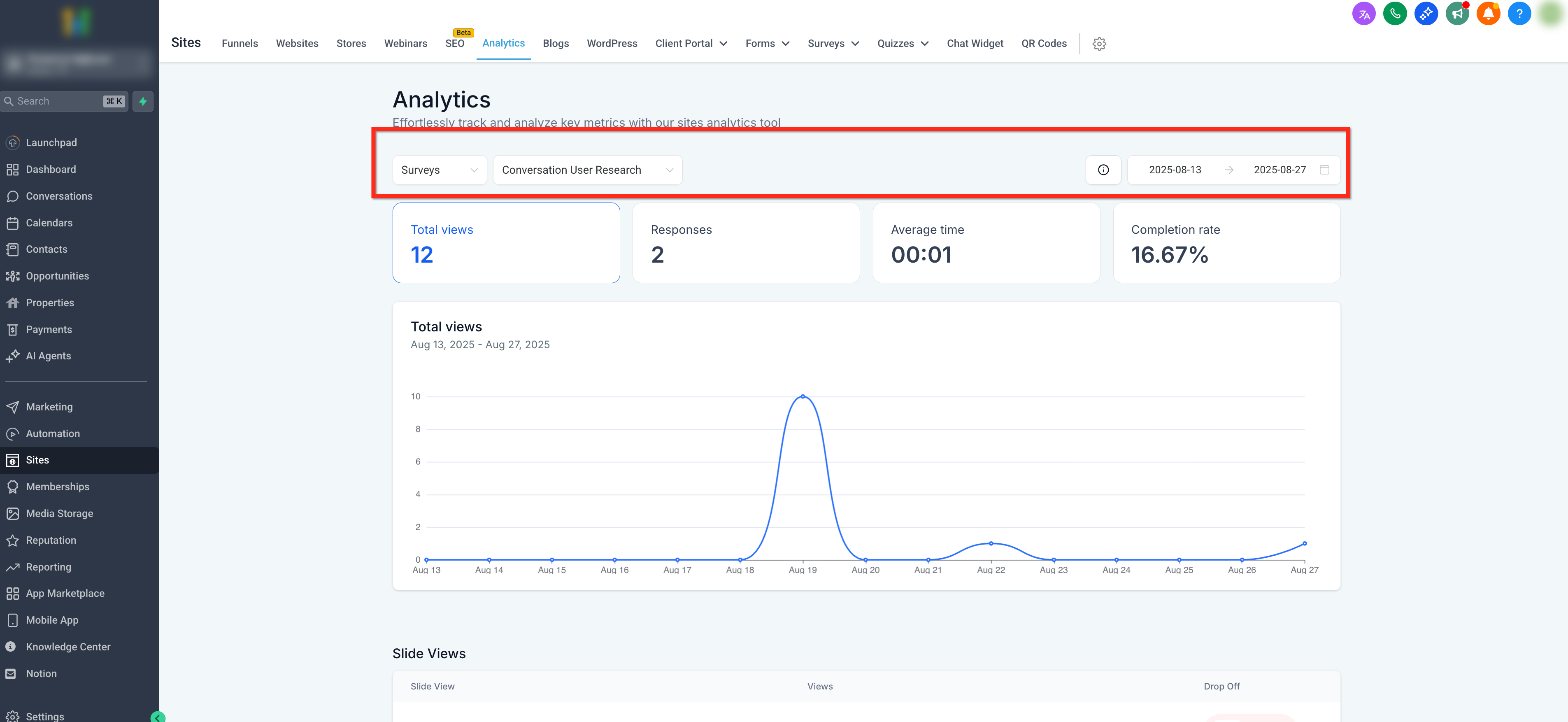Click the purple language translate icon
Image resolution: width=1568 pixels, height=722 pixels.
(x=1363, y=14)
